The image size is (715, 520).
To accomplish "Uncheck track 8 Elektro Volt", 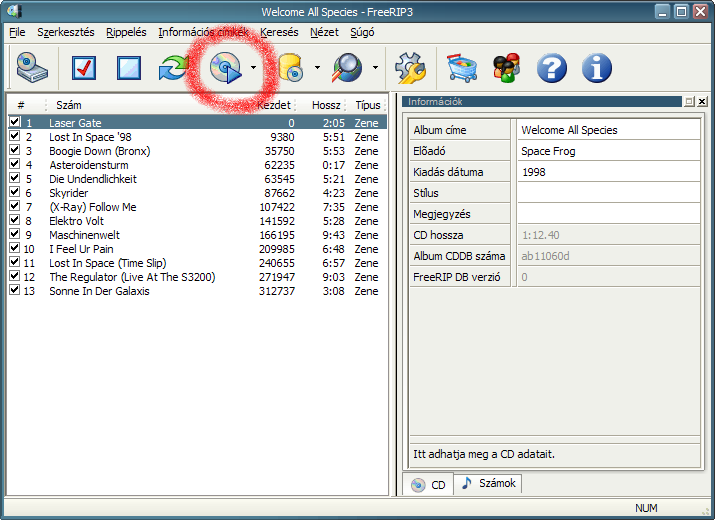I will pos(15,220).
